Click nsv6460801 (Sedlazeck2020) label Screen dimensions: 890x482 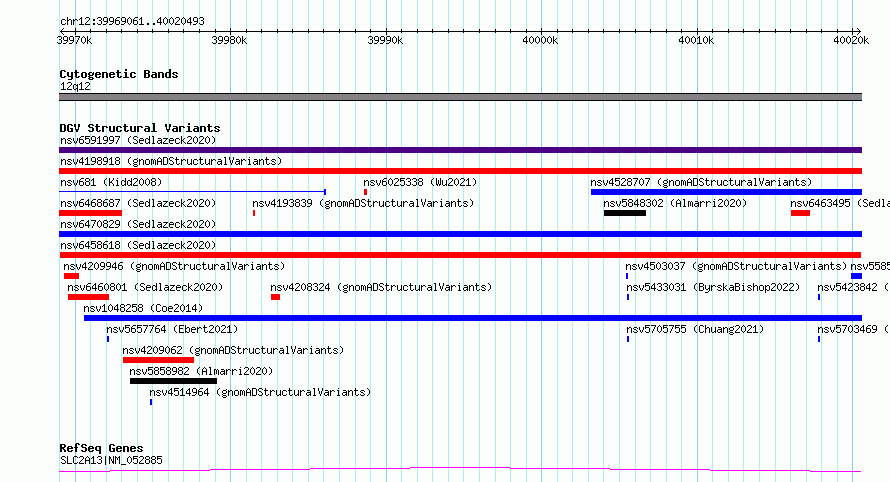click(145, 287)
